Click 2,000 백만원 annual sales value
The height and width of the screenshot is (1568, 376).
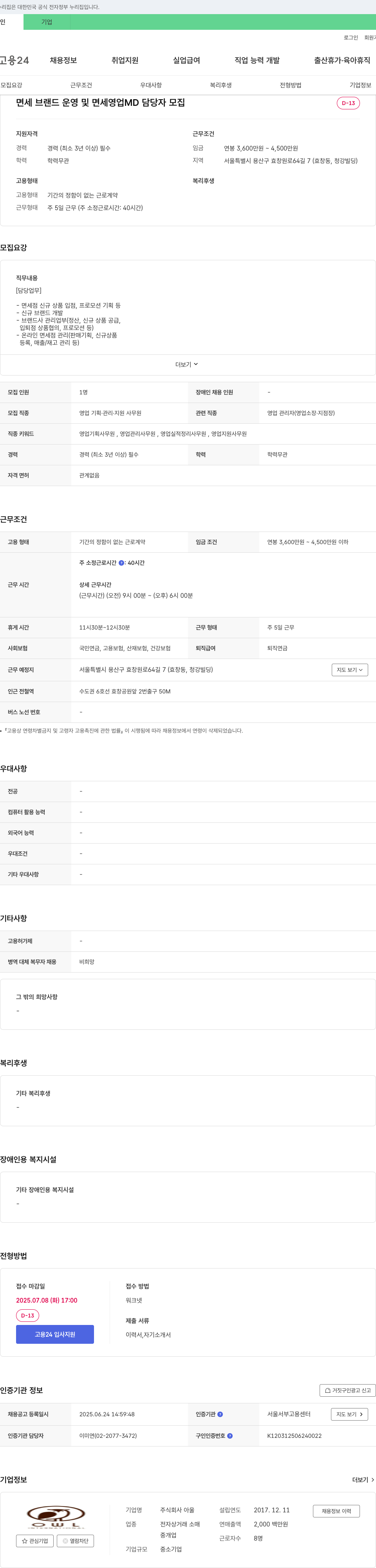(x=271, y=1524)
